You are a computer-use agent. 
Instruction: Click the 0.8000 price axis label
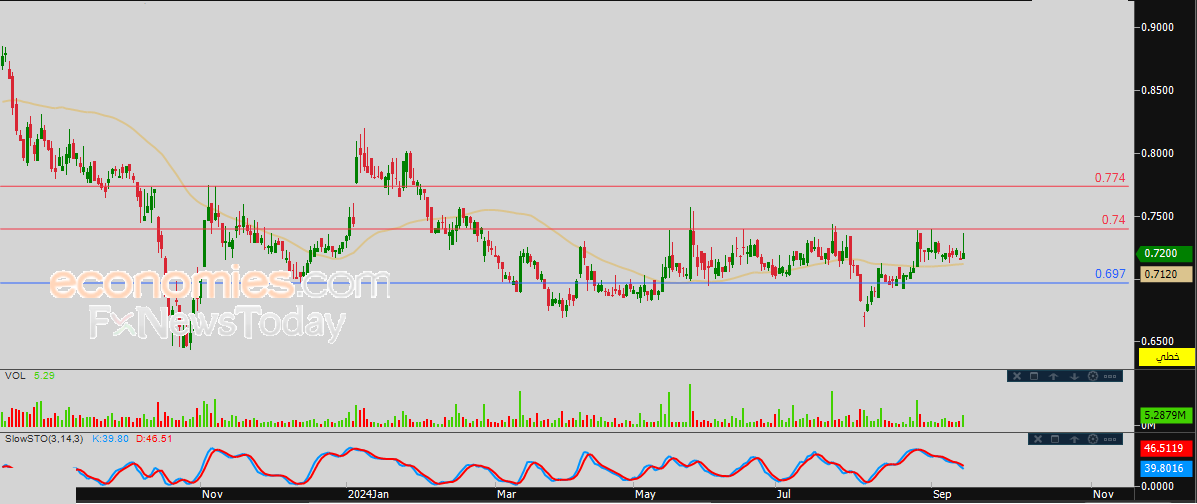(1158, 153)
